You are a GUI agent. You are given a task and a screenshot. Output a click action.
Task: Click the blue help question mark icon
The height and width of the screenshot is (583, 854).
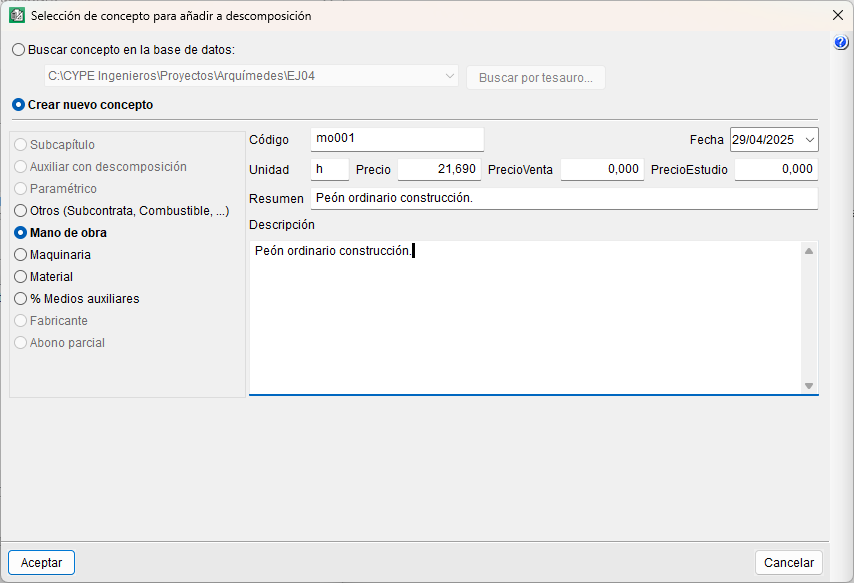coord(841,43)
